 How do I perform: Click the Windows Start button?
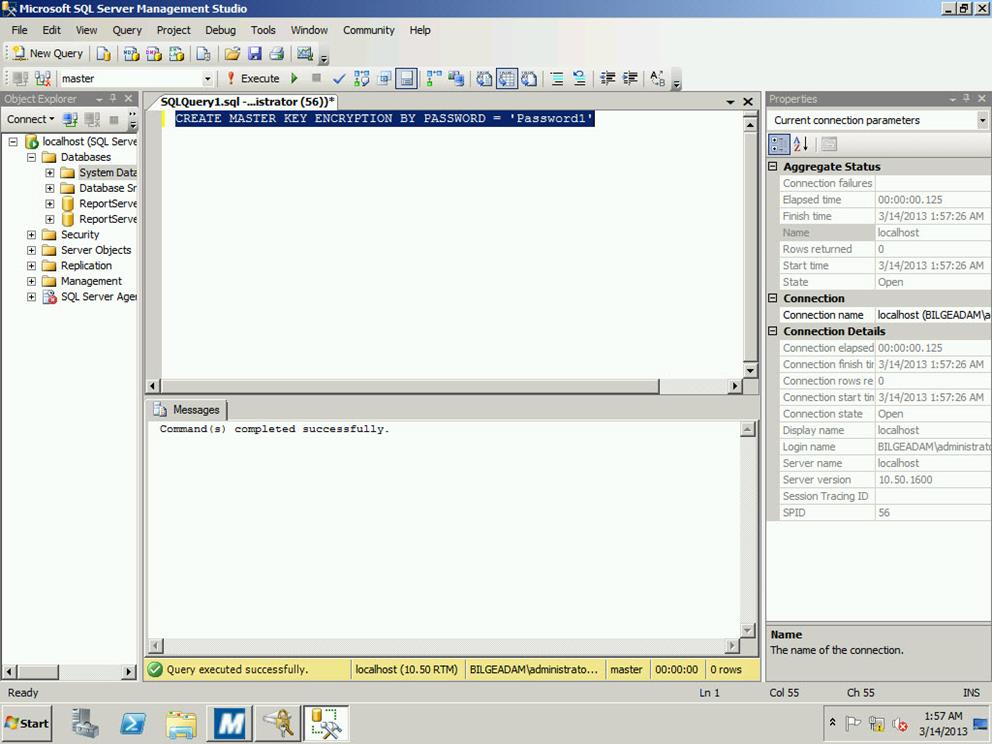coord(27,723)
